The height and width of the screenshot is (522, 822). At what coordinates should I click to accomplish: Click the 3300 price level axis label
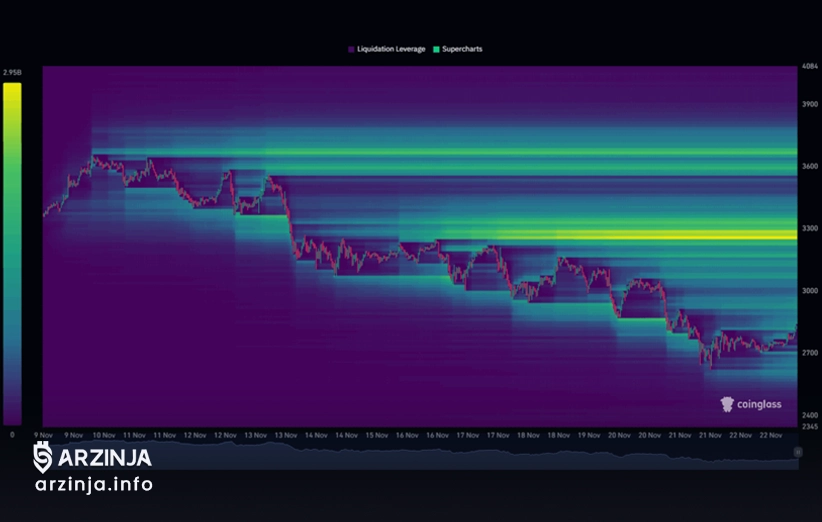coord(810,229)
